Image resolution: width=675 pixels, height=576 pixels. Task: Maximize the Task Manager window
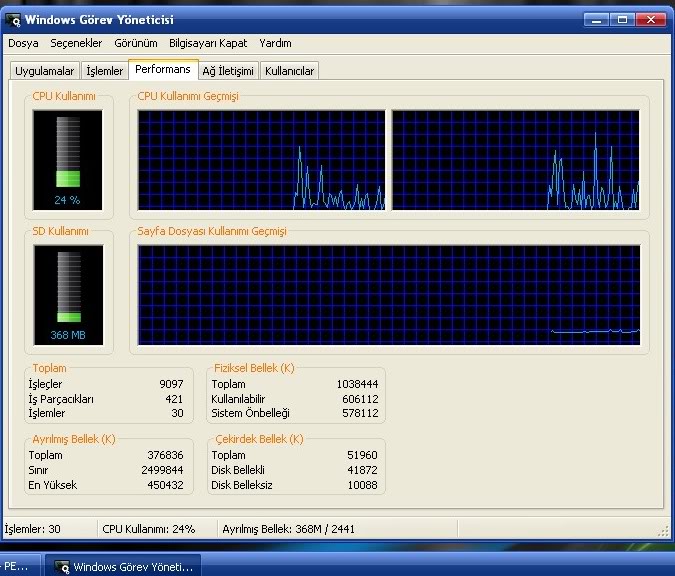tap(622, 20)
